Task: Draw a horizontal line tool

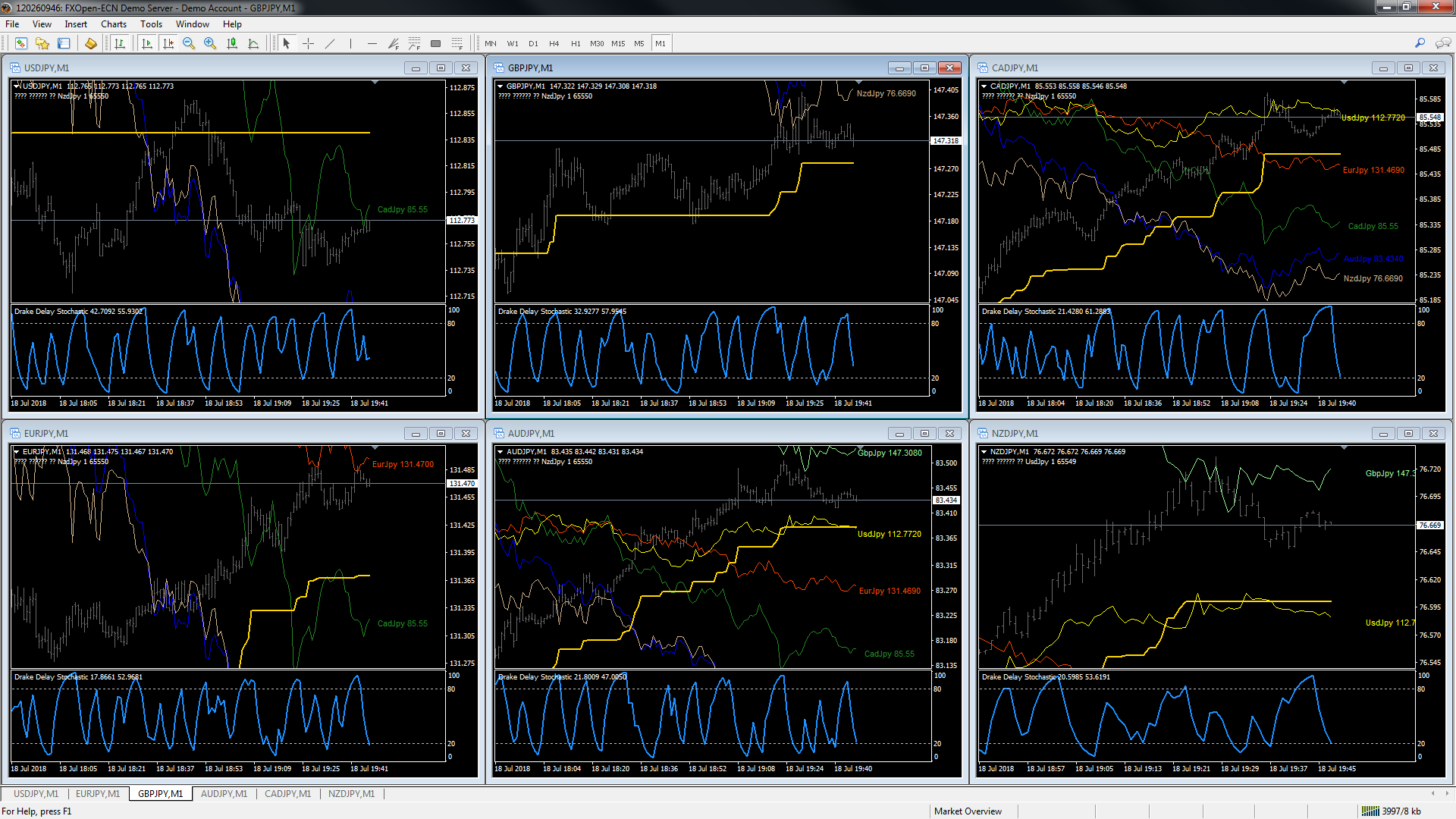Action: click(x=372, y=43)
